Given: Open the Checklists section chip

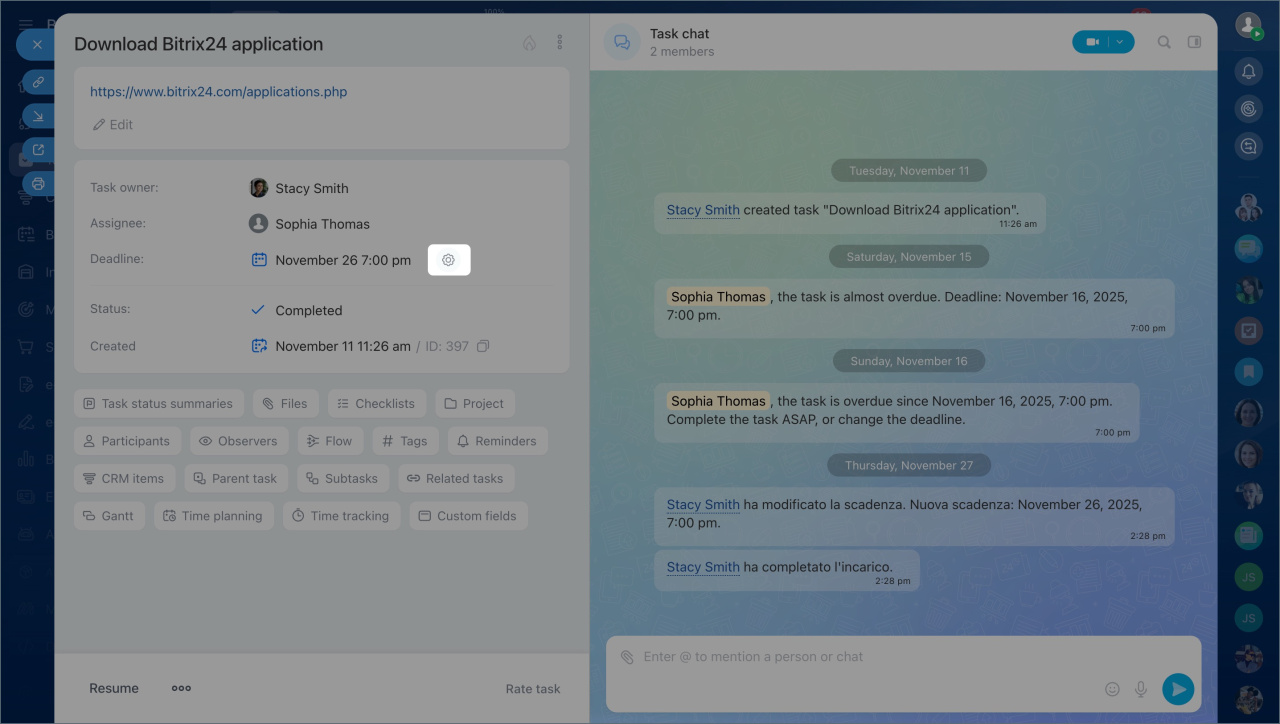Looking at the screenshot, I should (376, 403).
